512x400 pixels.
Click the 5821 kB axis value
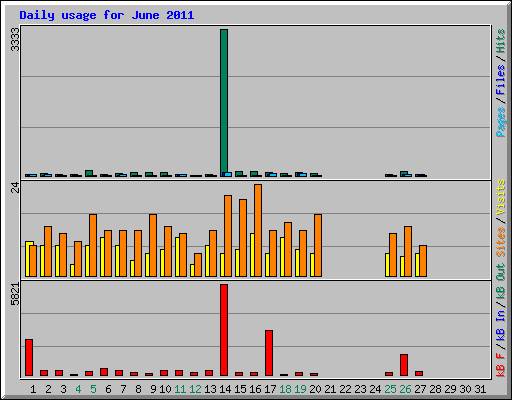click(x=15, y=294)
